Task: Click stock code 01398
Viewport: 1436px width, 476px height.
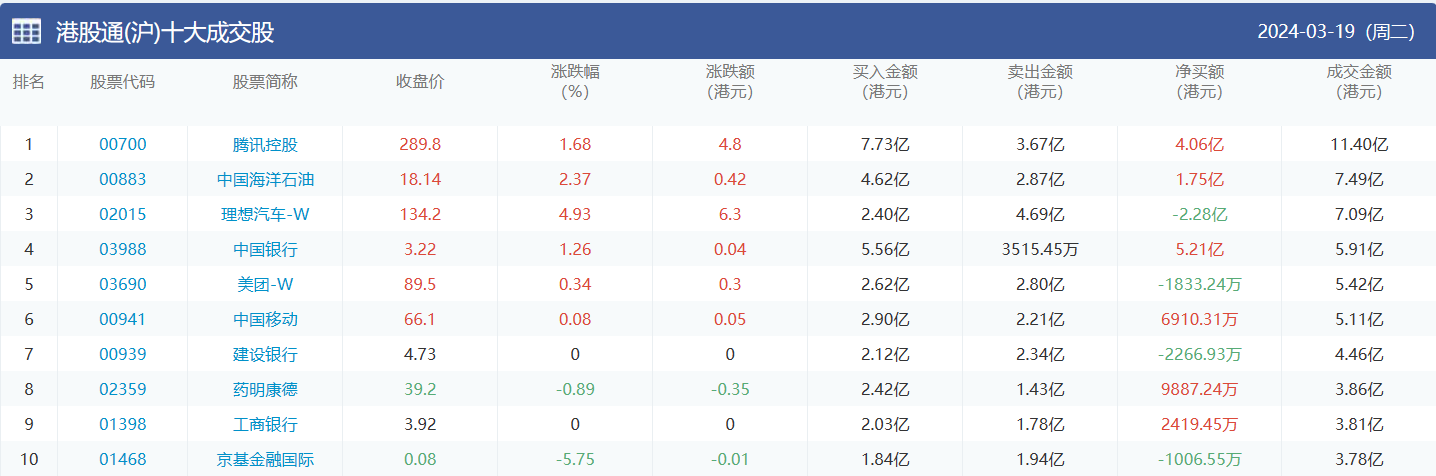Action: [x=122, y=424]
